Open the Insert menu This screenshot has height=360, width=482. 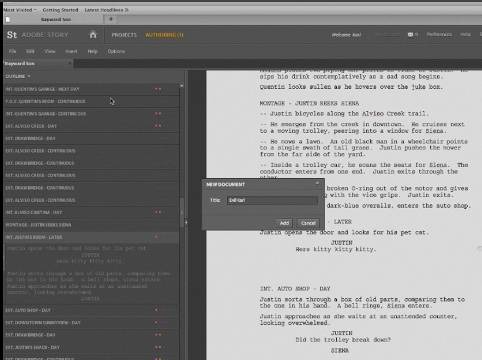tap(71, 51)
